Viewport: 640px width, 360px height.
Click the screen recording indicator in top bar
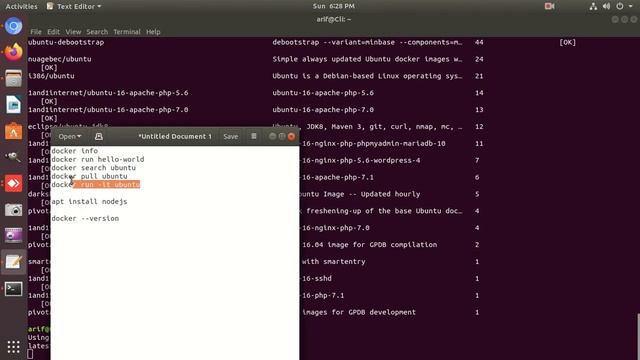[x=549, y=6]
